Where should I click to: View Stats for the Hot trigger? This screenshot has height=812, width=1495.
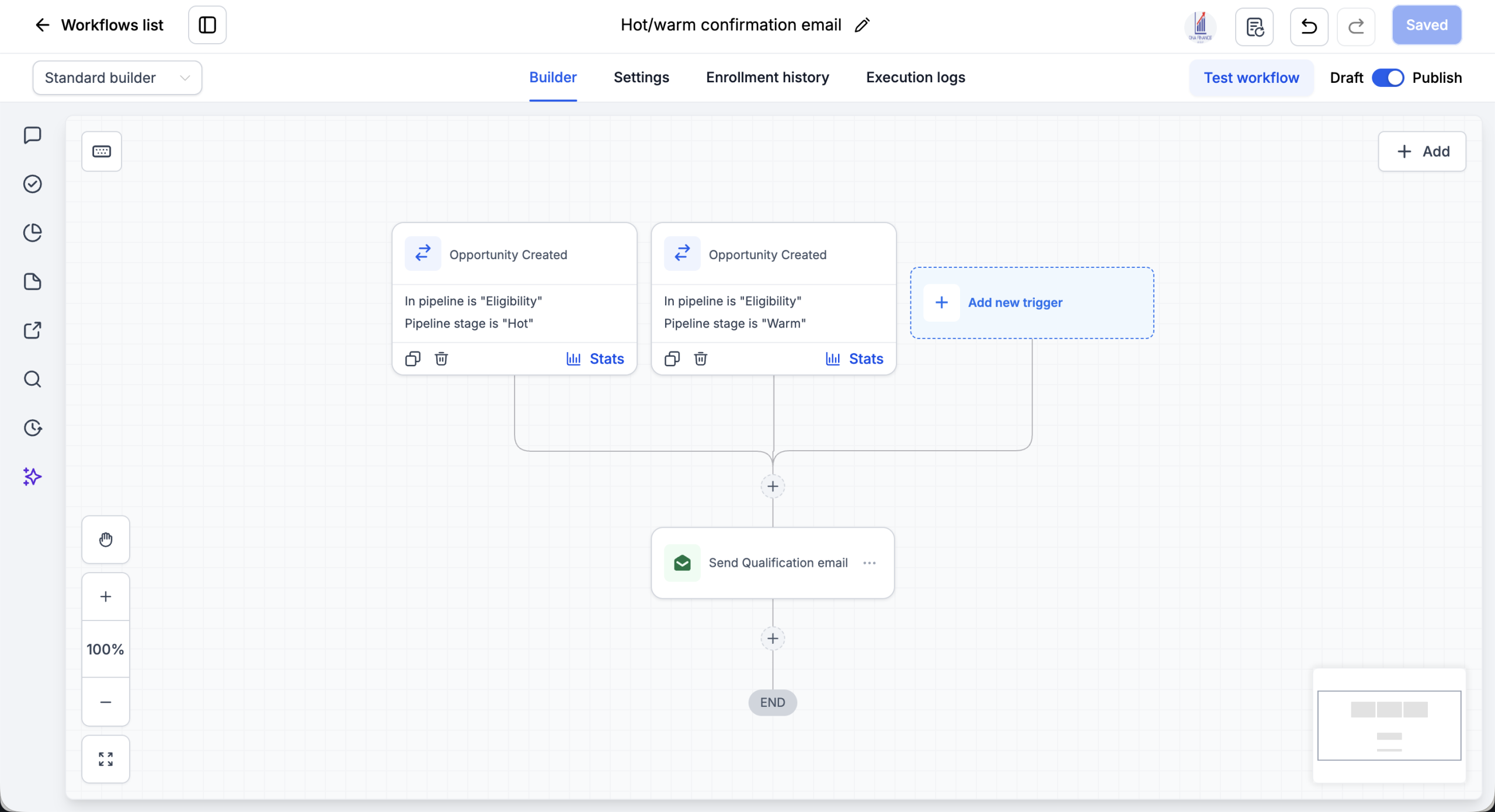pyautogui.click(x=595, y=358)
